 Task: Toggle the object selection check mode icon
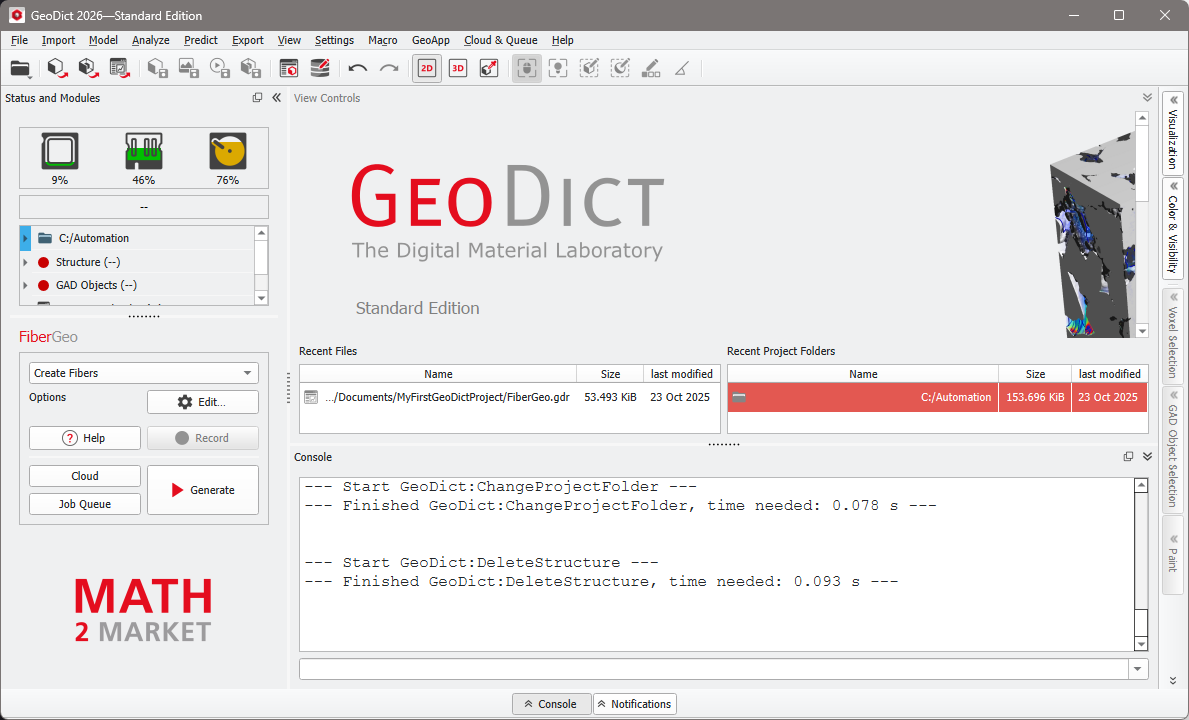pyautogui.click(x=620, y=68)
